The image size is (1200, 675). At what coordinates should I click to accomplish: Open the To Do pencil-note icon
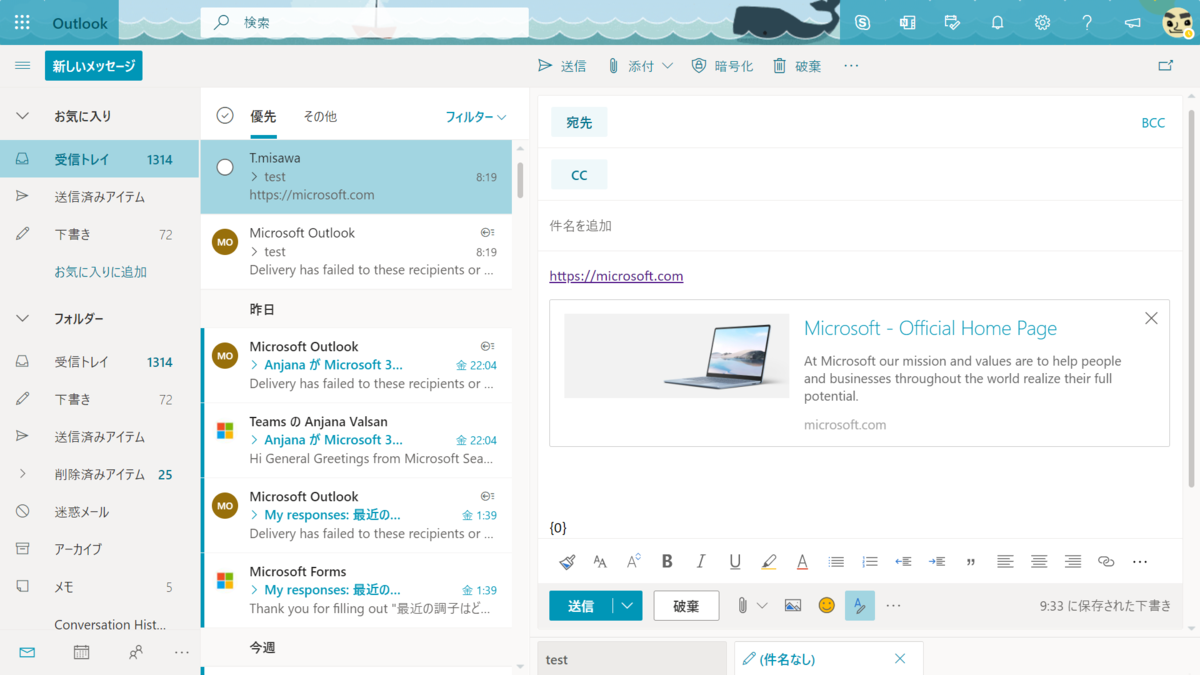[x=952, y=22]
